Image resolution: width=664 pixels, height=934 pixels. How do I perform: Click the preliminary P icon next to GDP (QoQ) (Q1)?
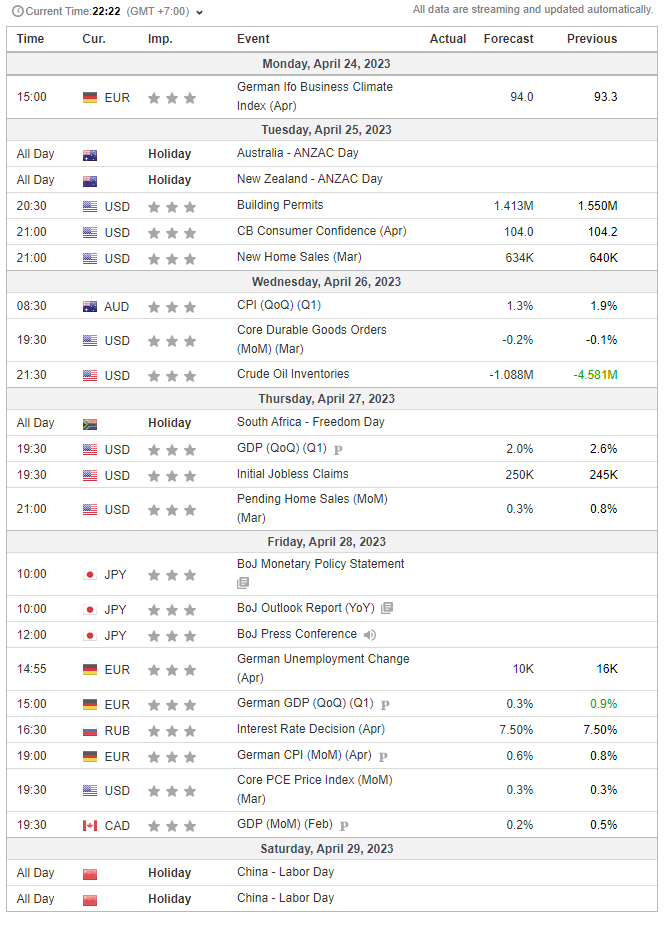pyautogui.click(x=338, y=450)
